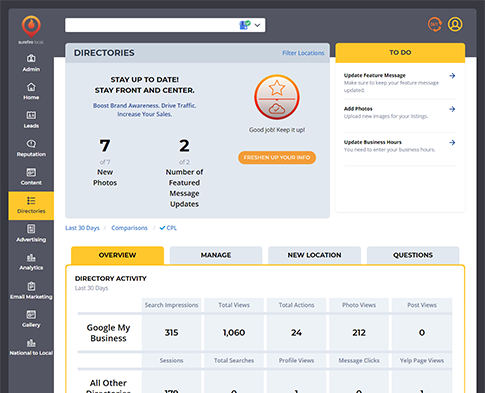Open the Admin section icon
Viewport: 485px width, 393px height.
click(x=31, y=58)
